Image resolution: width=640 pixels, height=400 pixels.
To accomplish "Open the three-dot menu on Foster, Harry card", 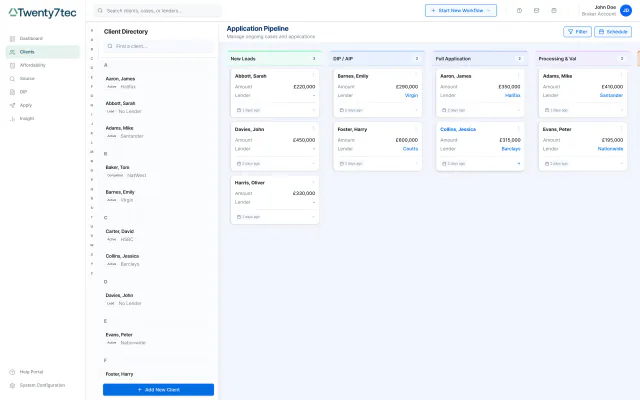I will pos(416,129).
